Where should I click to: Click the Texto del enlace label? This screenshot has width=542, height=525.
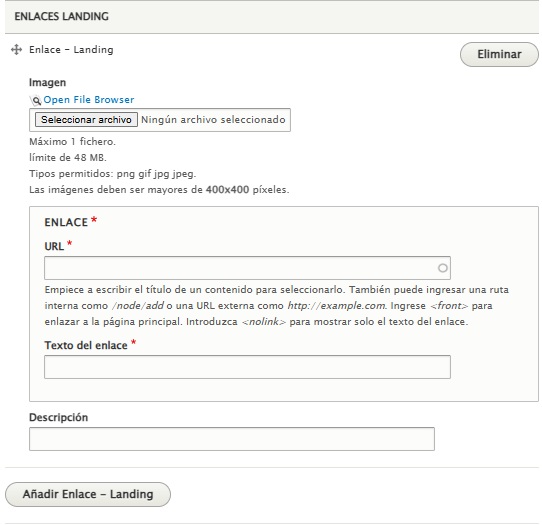[x=86, y=345]
